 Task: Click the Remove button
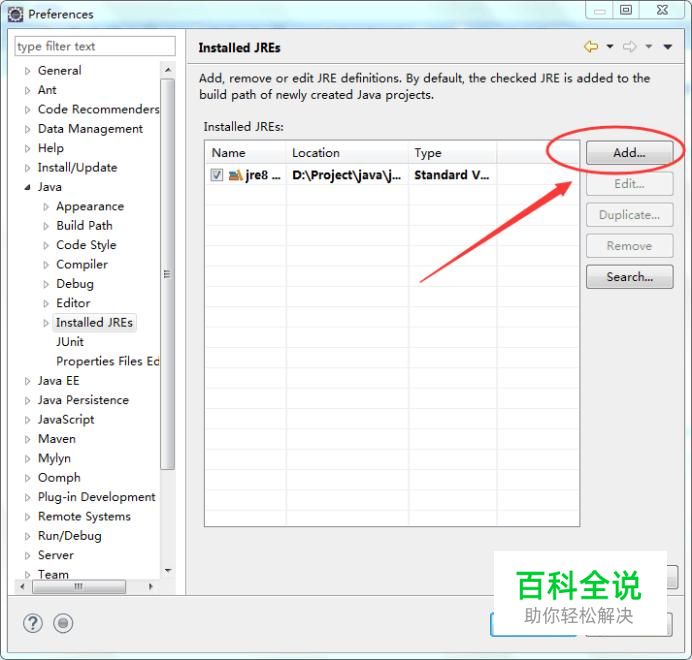pyautogui.click(x=629, y=245)
